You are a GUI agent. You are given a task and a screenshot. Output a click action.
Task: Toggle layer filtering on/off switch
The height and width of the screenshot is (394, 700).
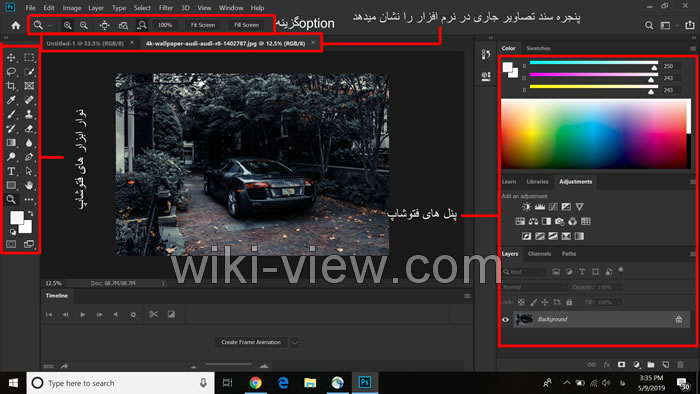tap(621, 270)
